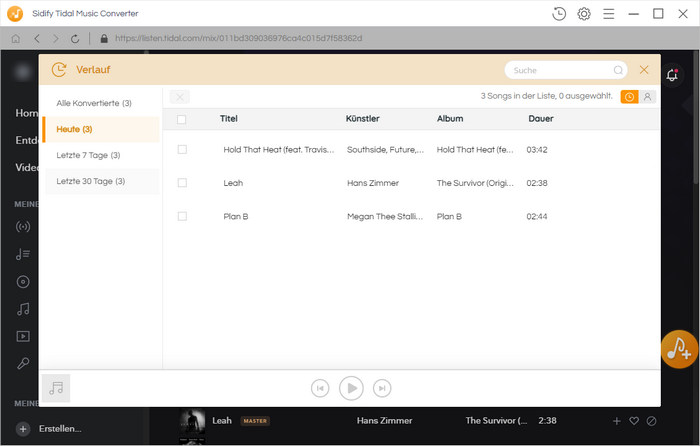This screenshot has width=700, height=446.
Task: Play the selected song
Action: 351,388
